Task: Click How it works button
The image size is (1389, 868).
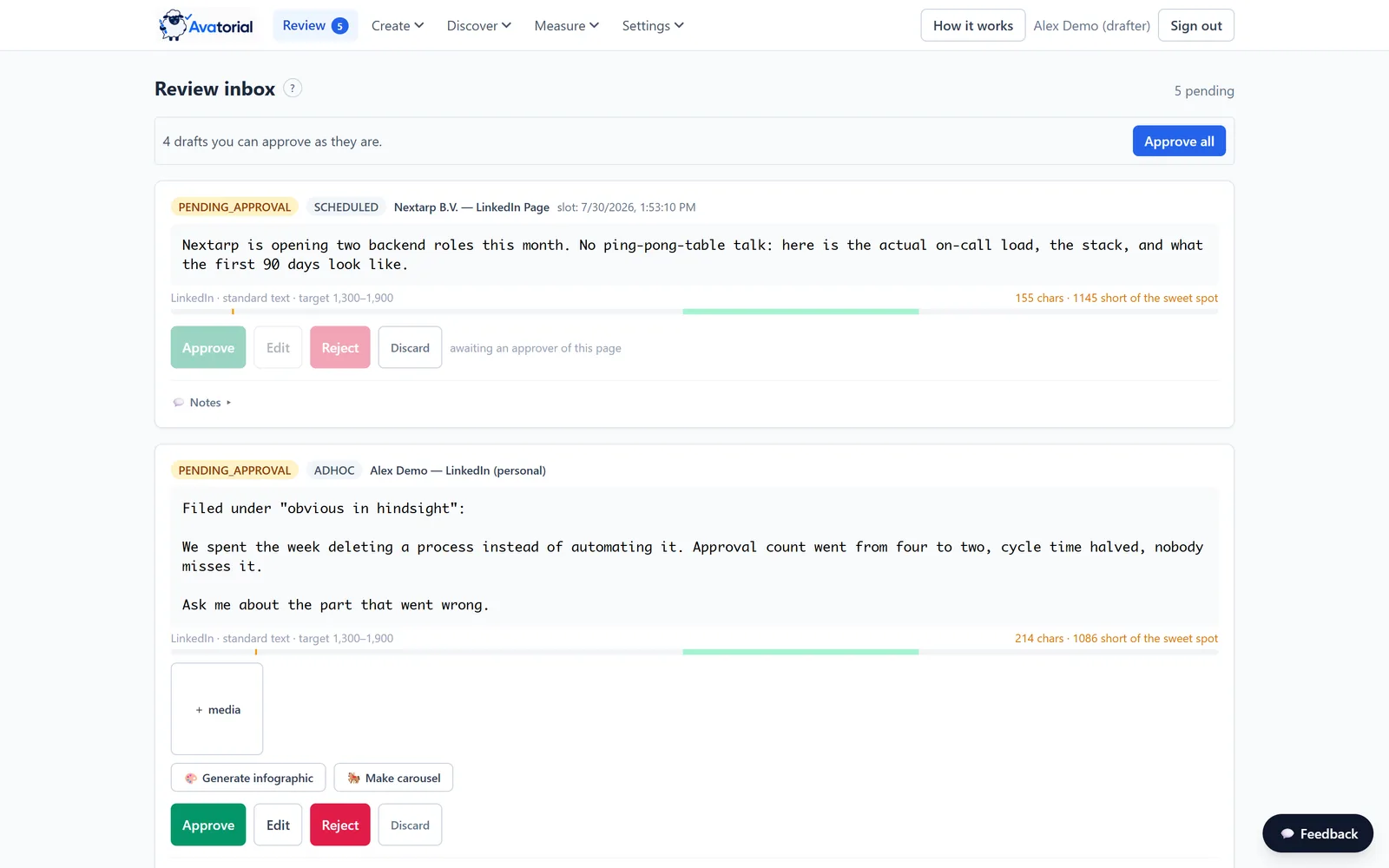Action: coord(973,25)
